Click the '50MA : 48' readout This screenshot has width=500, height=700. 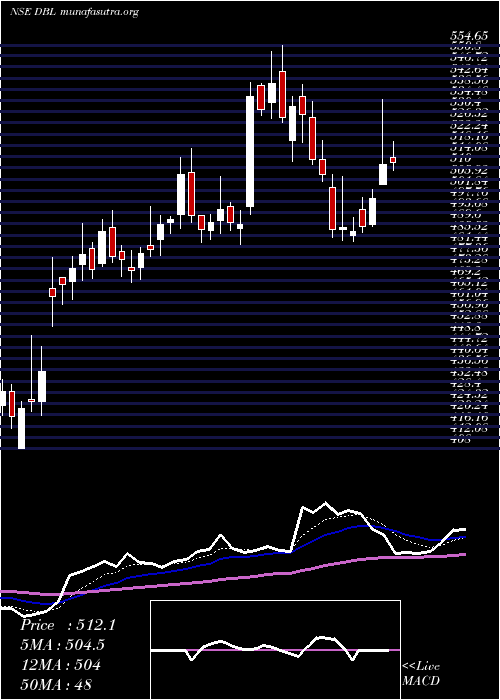56,684
